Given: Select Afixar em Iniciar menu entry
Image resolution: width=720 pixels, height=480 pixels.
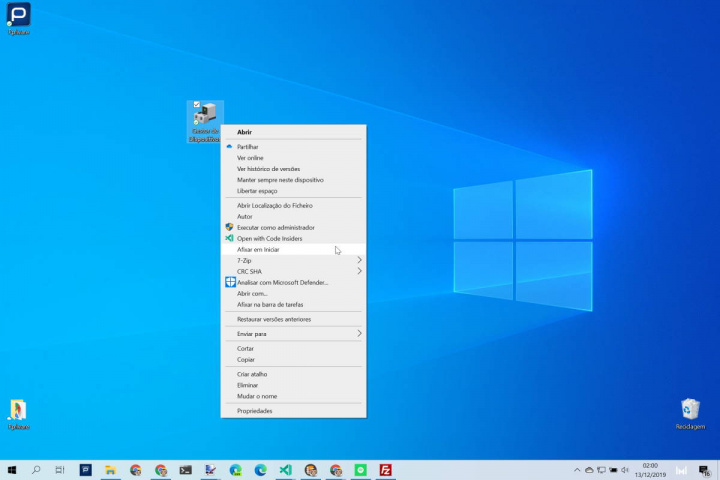Looking at the screenshot, I should pos(258,249).
